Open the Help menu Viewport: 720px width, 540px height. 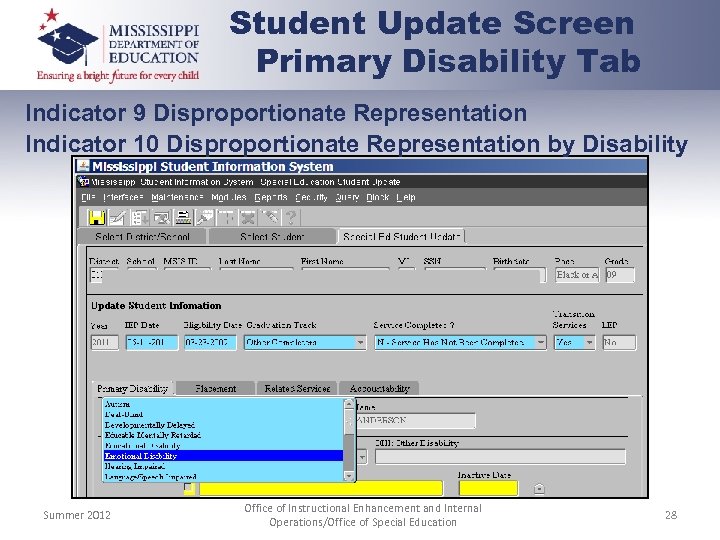pyautogui.click(x=406, y=197)
